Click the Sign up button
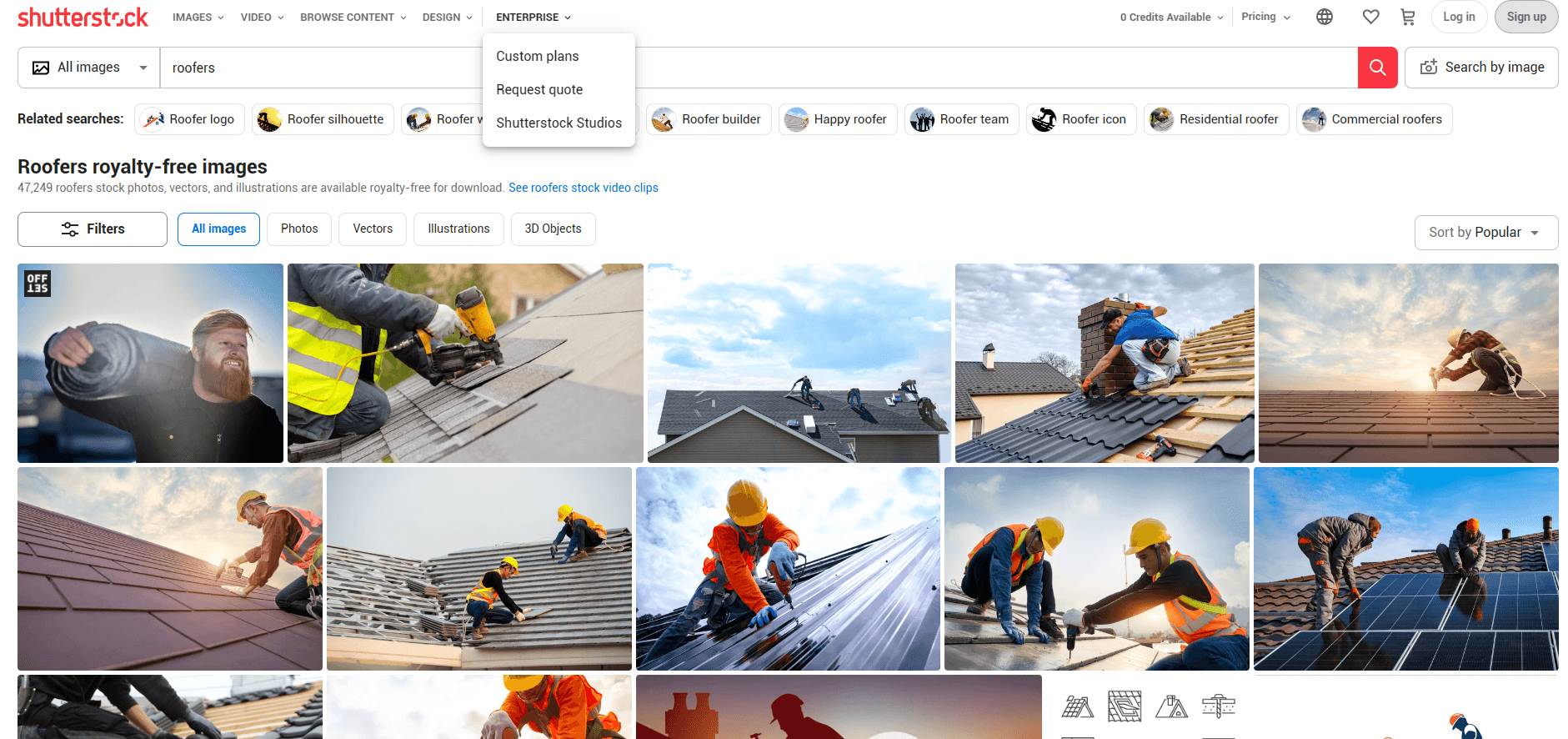The height and width of the screenshot is (739, 1568). [1526, 17]
